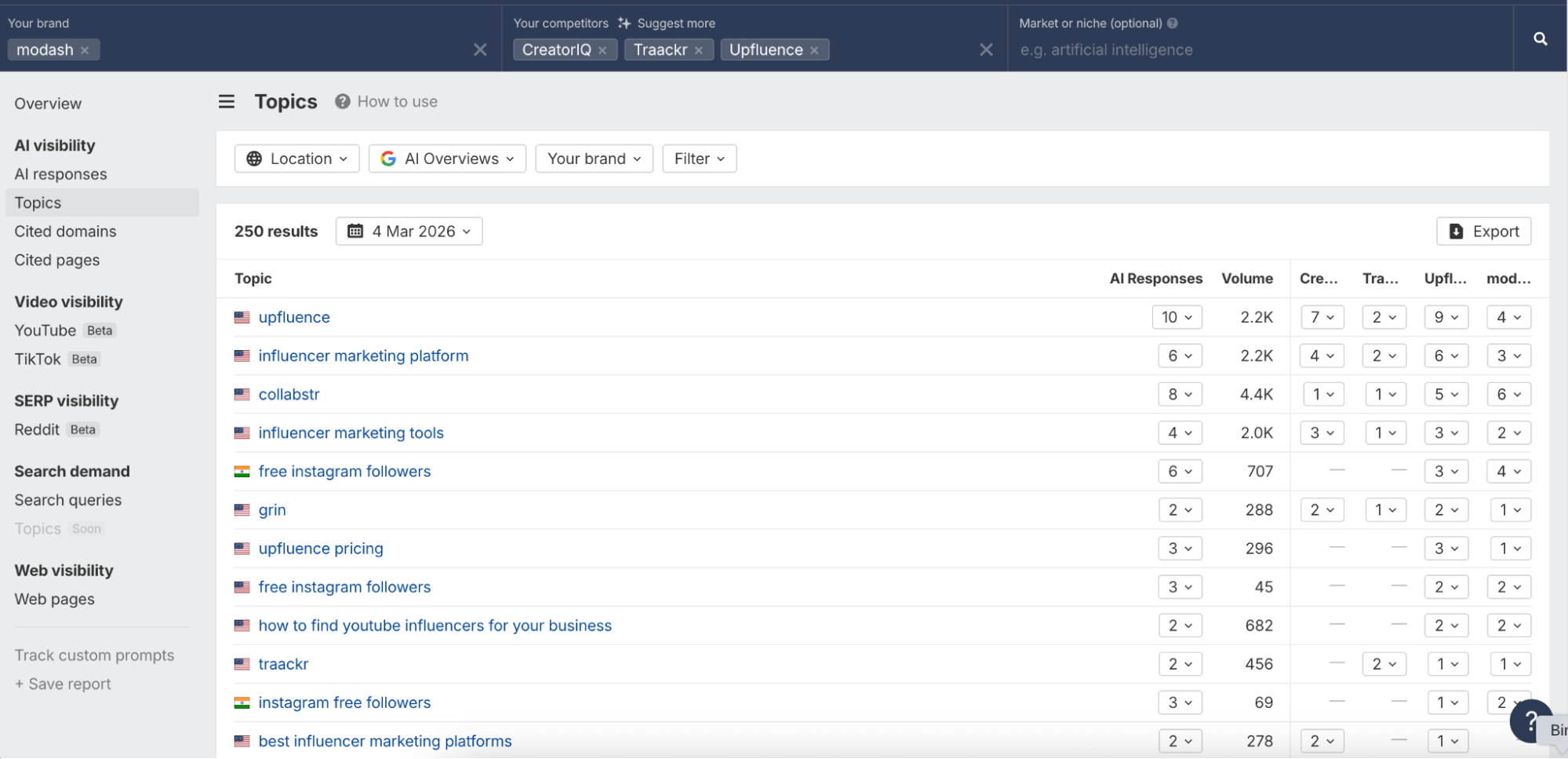Image resolution: width=1568 pixels, height=759 pixels.
Task: Open best influencer marketing platforms topic
Action: pos(385,741)
